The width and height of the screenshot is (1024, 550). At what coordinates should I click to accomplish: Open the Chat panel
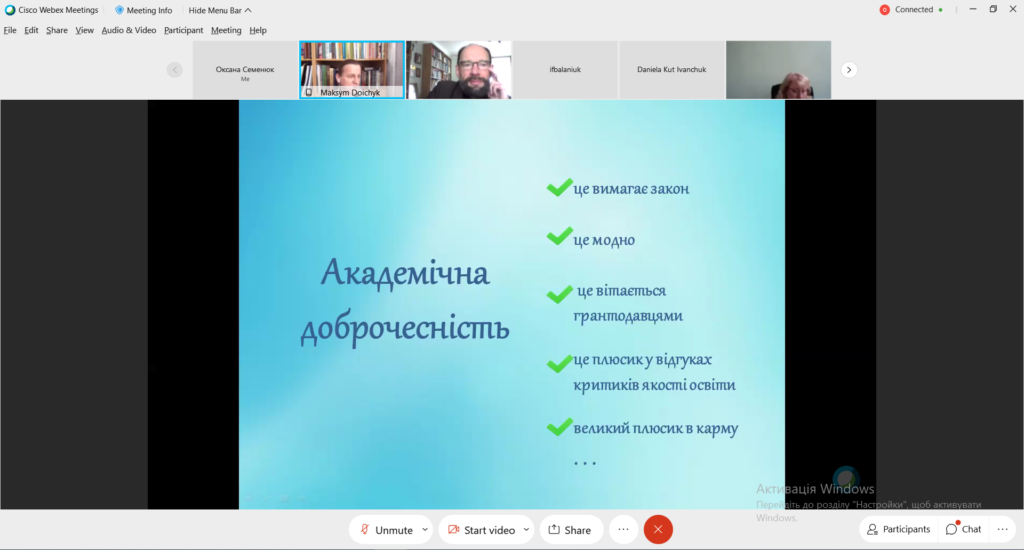click(964, 529)
